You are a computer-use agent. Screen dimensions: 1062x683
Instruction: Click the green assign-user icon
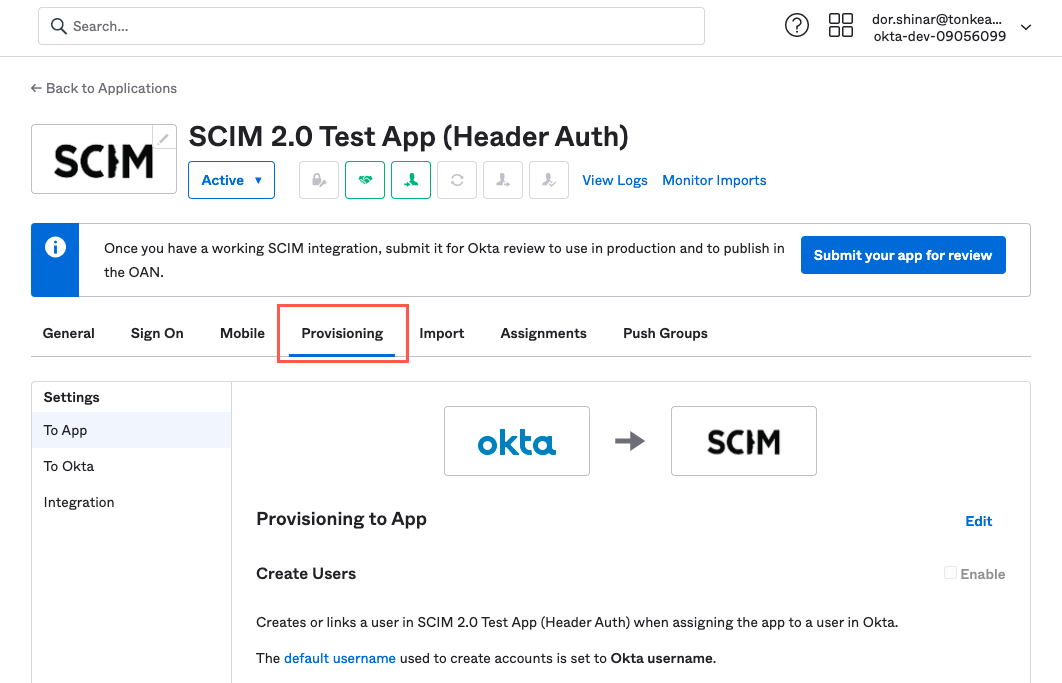[411, 180]
